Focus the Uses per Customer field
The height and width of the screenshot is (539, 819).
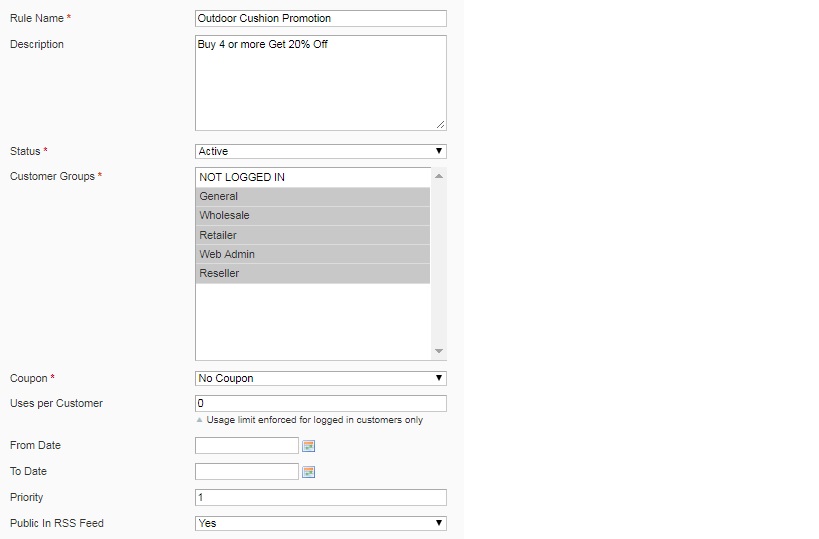point(320,404)
